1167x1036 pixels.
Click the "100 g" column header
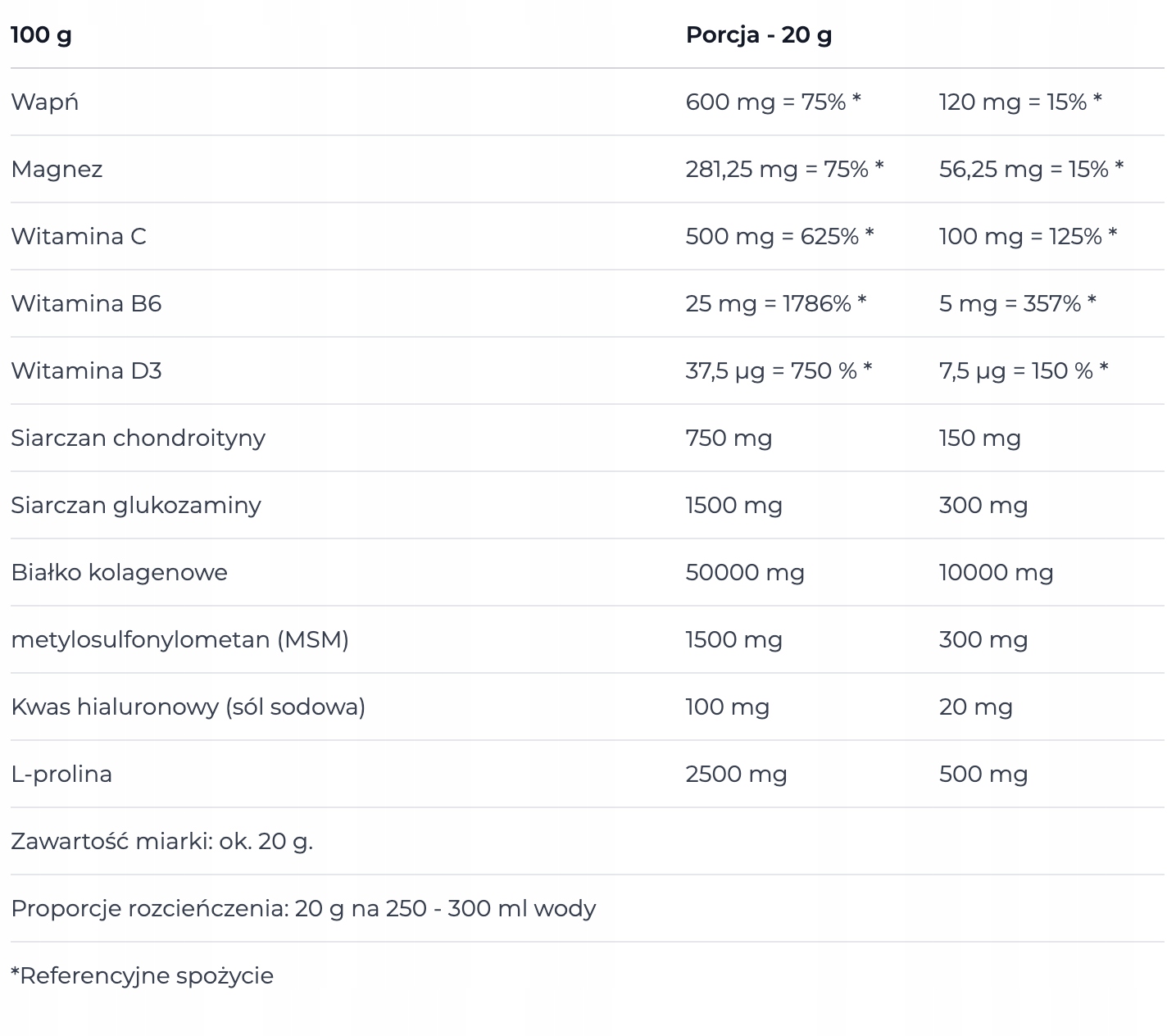click(x=41, y=35)
